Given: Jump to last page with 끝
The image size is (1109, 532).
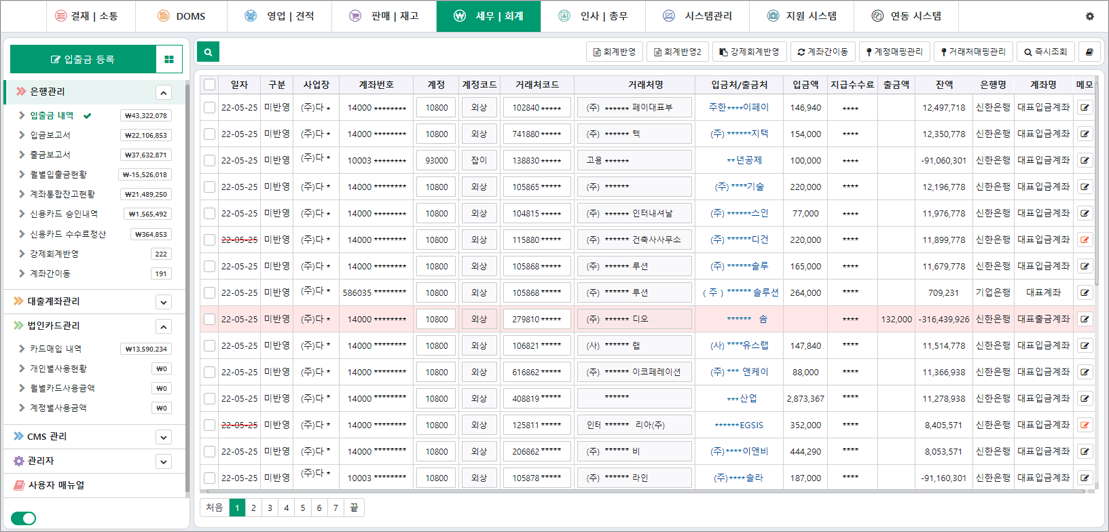Looking at the screenshot, I should click(x=354, y=507).
